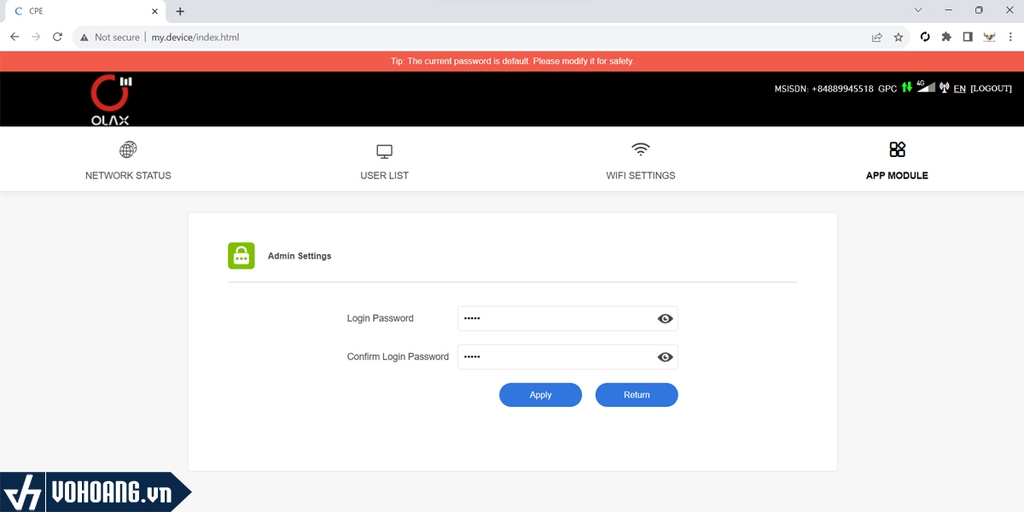Click the Login Password label
Viewport: 1024px width, 512px height.
tap(380, 319)
